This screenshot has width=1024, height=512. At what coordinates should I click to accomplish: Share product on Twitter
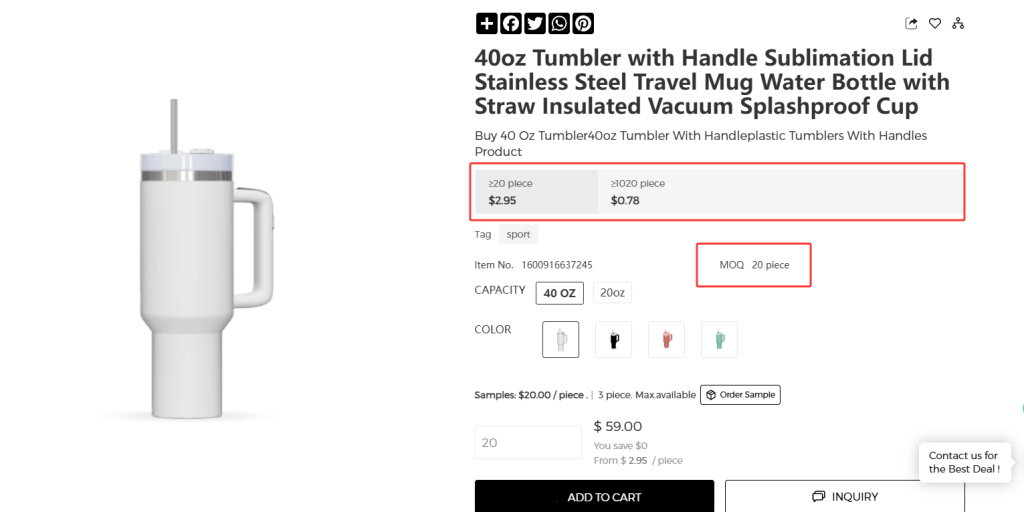click(x=535, y=24)
